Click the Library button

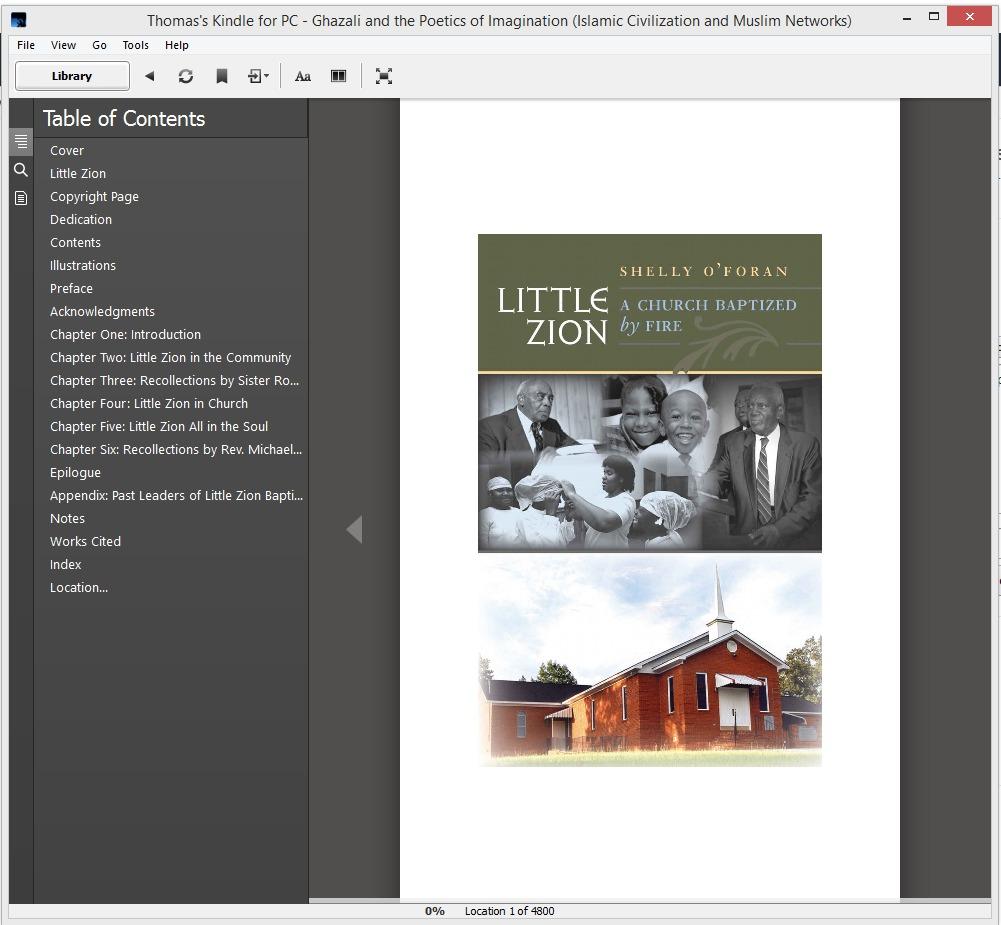[72, 76]
